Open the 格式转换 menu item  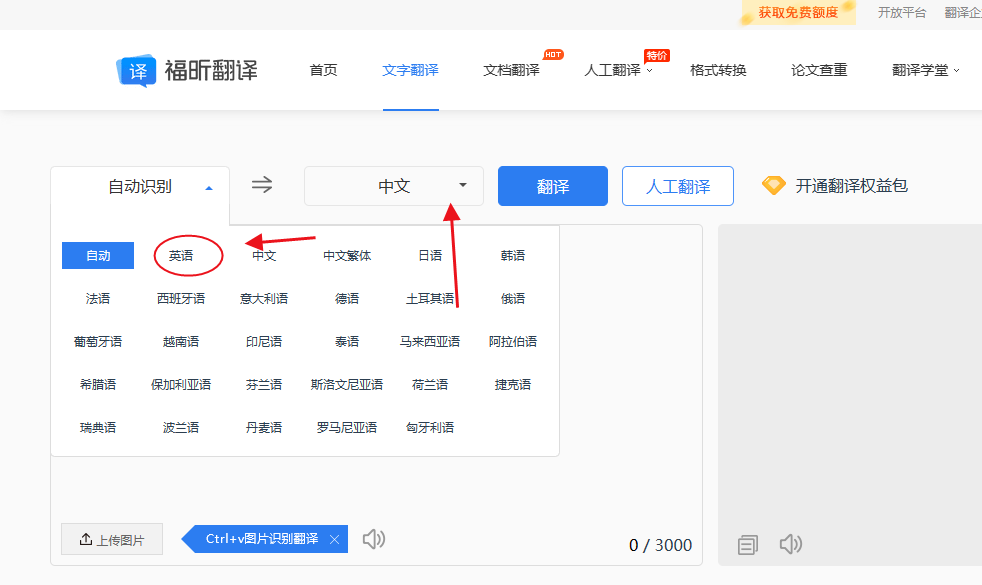pyautogui.click(x=716, y=71)
